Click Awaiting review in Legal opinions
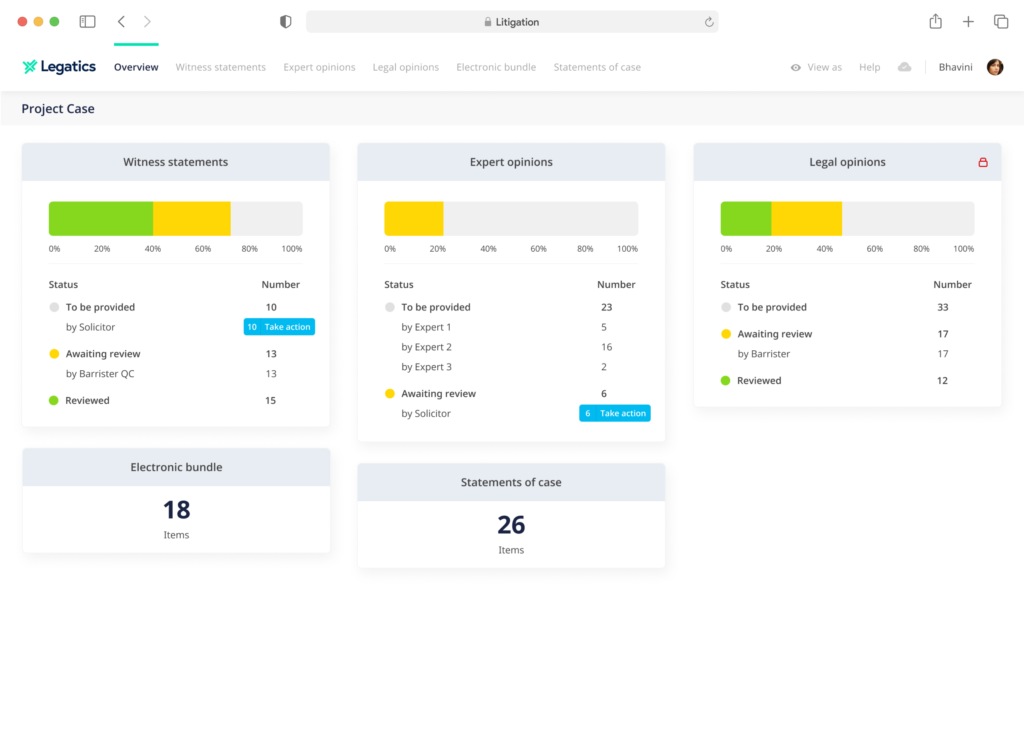Screen dimensions: 1024x745 click(x=775, y=334)
